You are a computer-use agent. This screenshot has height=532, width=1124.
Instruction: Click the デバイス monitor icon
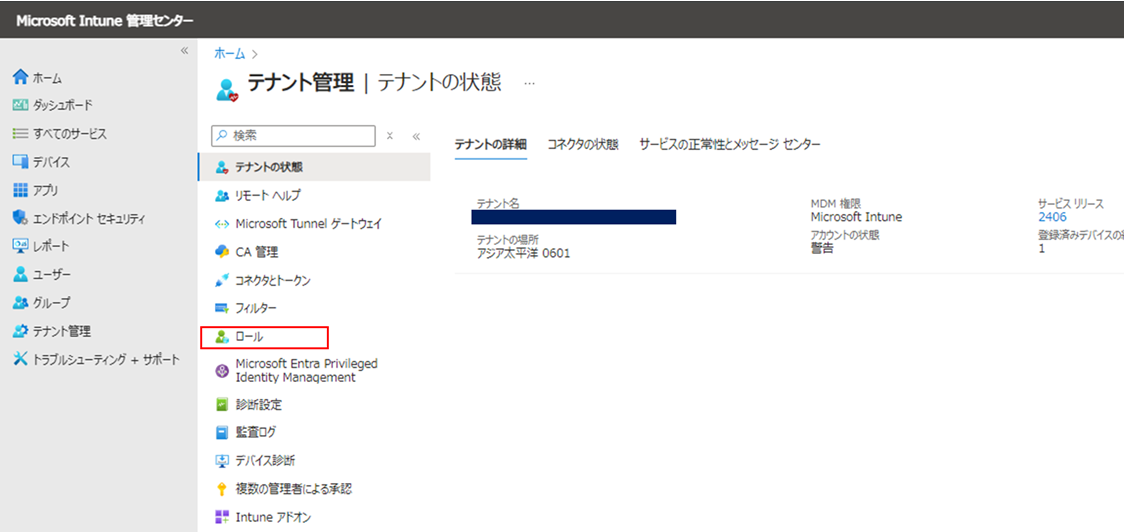(21, 162)
